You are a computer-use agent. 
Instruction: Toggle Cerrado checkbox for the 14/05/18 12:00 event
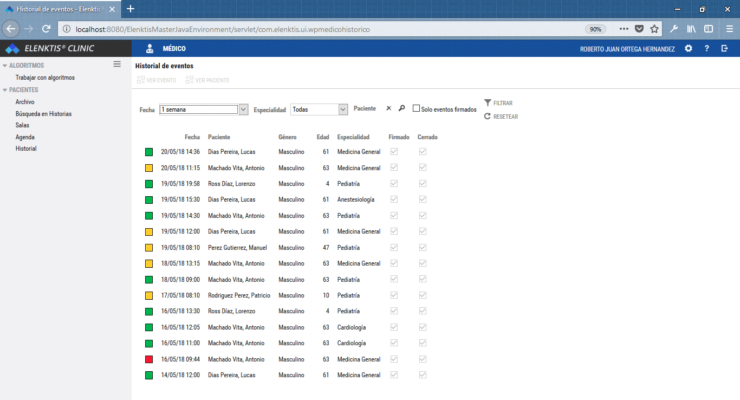[x=423, y=375]
